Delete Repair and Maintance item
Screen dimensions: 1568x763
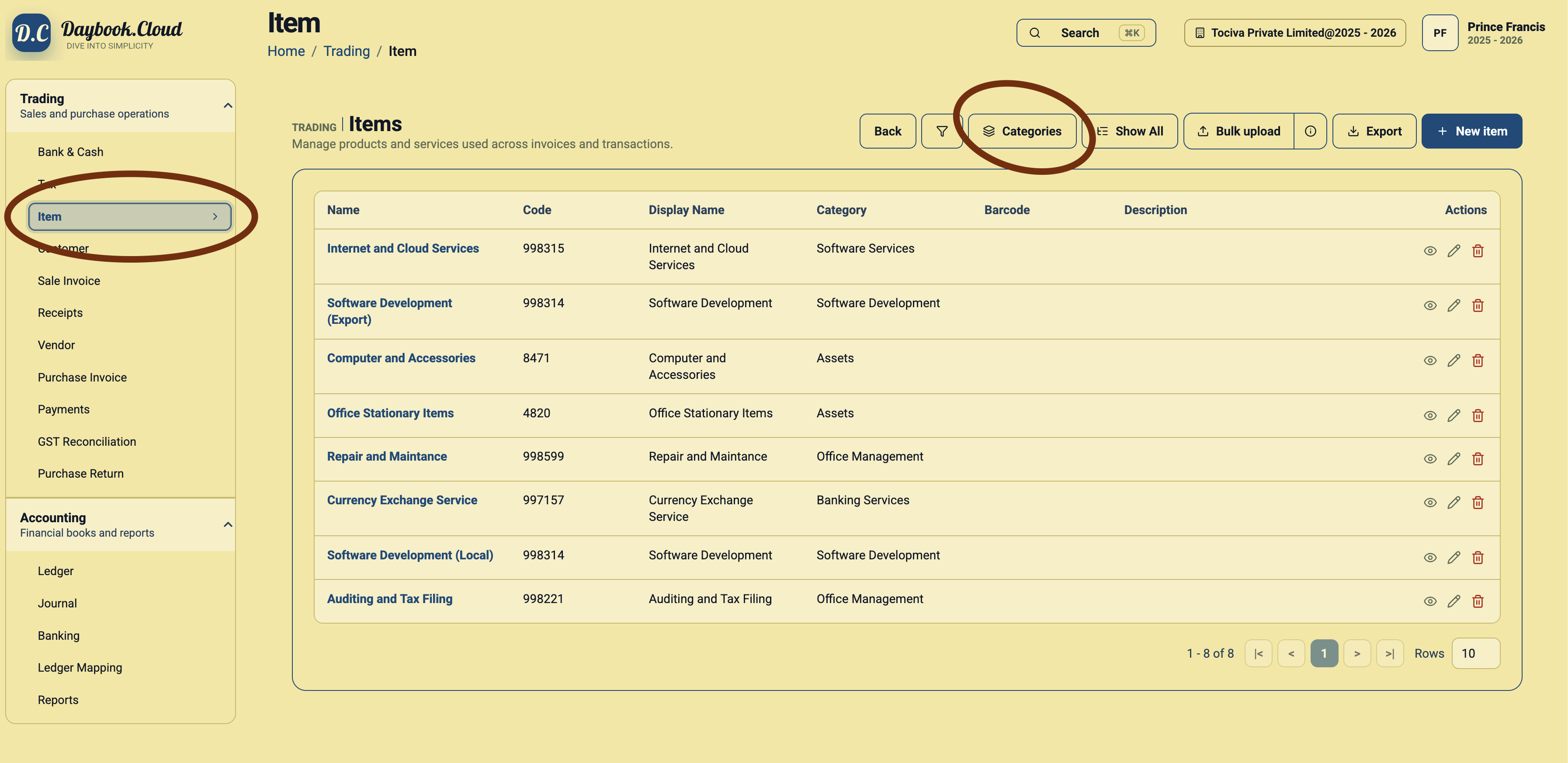tap(1477, 459)
